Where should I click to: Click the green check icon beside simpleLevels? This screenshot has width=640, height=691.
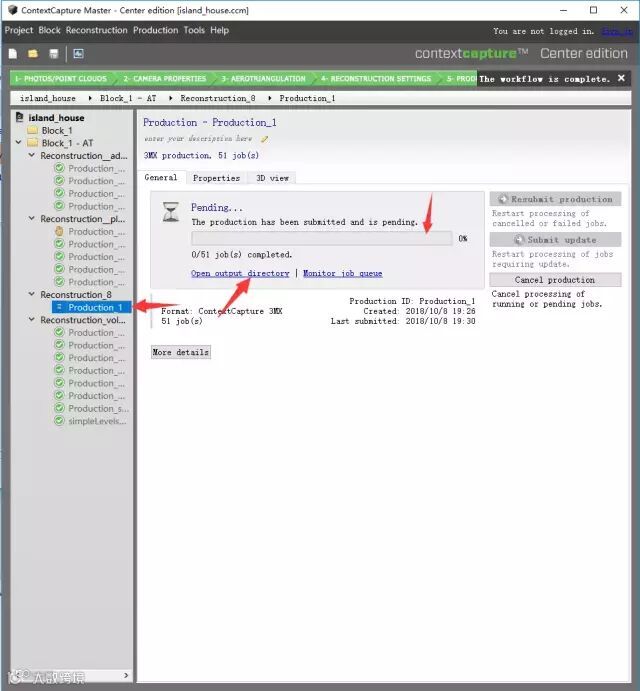coord(59,421)
